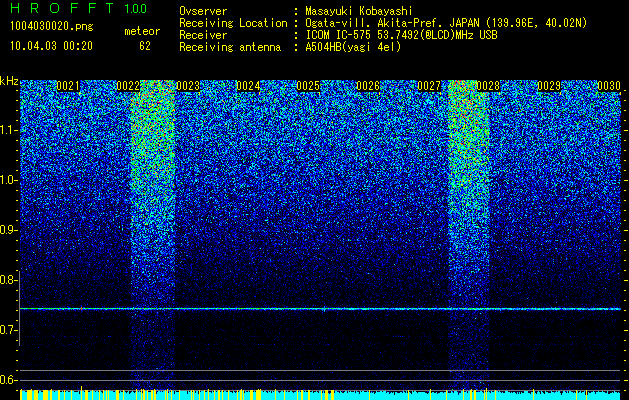The height and width of the screenshot is (400, 629).
Task: Click the observer name Masayuki Kobayashi
Action: pos(359,11)
